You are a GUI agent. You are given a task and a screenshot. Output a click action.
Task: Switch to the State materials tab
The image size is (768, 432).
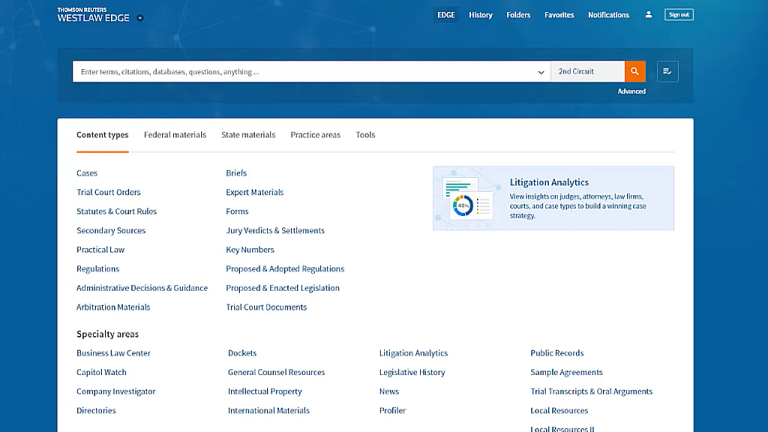click(248, 135)
